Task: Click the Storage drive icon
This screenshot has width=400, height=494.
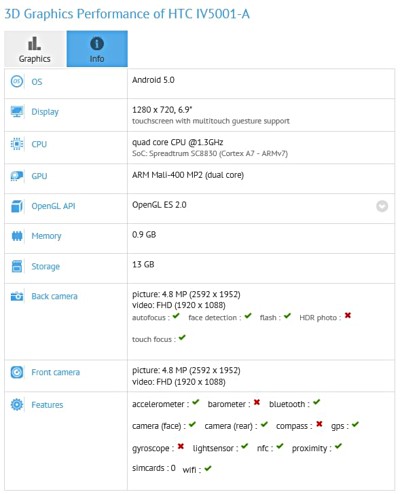Action: click(x=17, y=266)
